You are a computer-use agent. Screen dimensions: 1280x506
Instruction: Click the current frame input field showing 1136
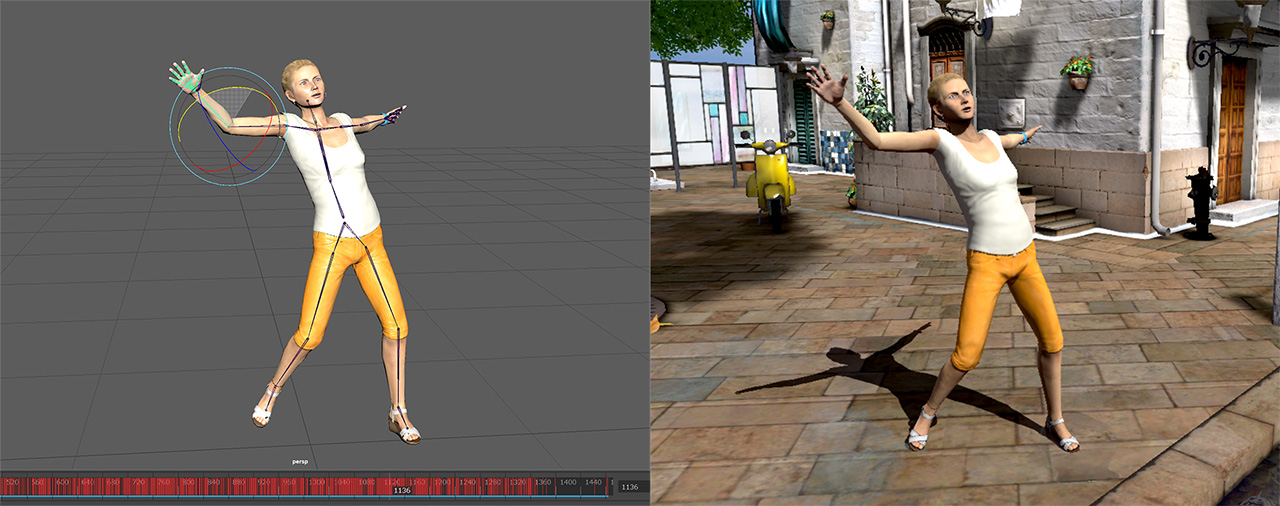coord(630,487)
